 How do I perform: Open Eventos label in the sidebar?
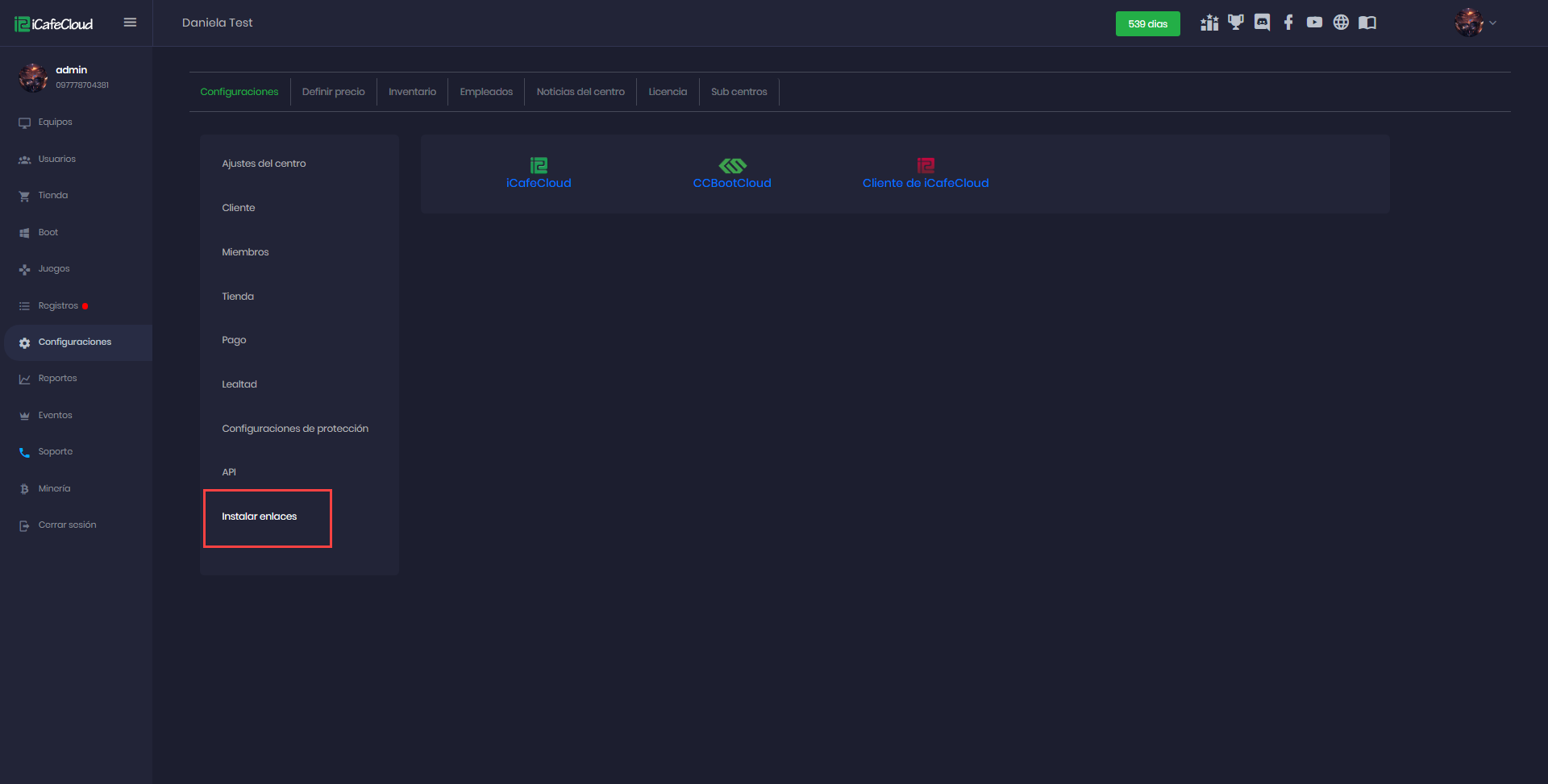click(x=56, y=416)
